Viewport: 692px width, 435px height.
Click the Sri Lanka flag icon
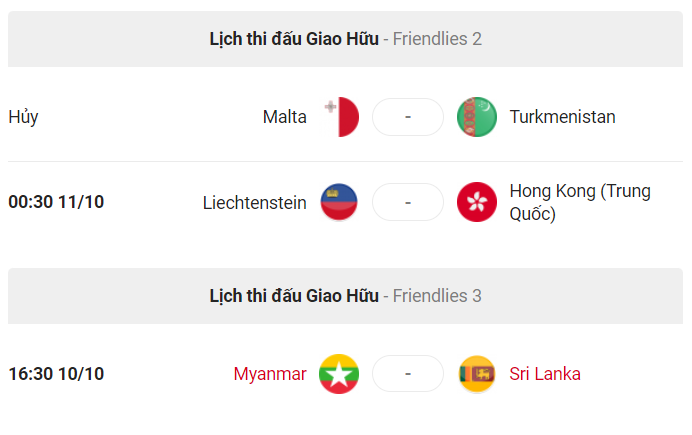point(477,374)
